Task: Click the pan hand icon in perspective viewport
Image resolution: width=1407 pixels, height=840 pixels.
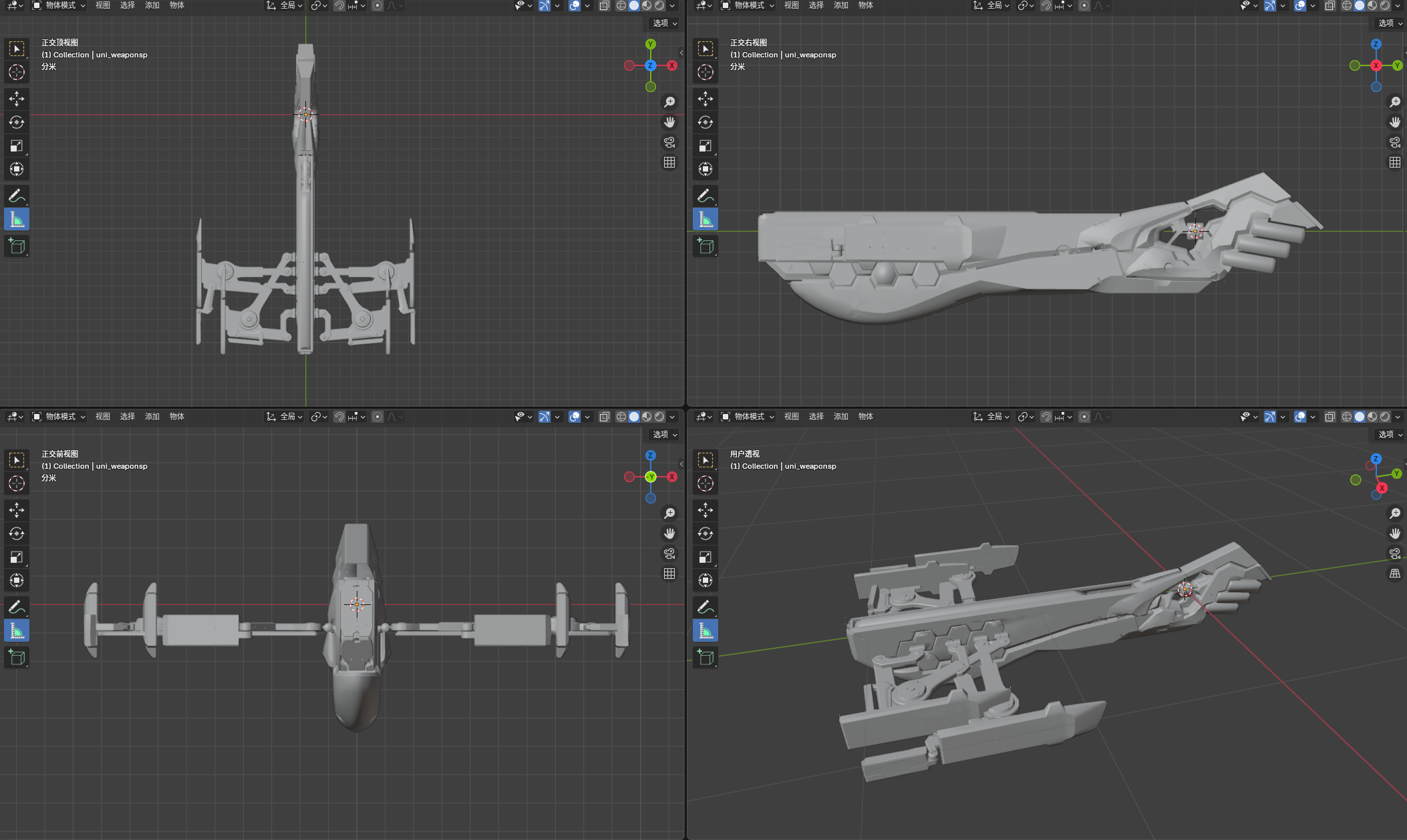Action: click(x=1395, y=534)
